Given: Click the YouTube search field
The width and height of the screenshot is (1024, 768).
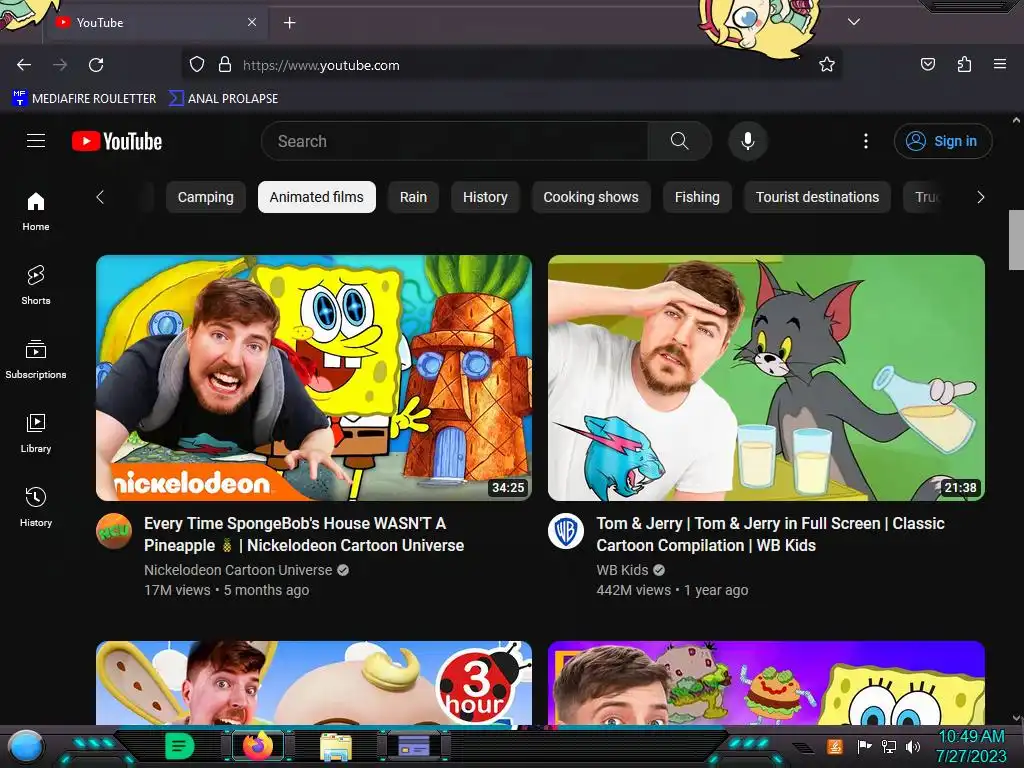Looking at the screenshot, I should point(454,141).
